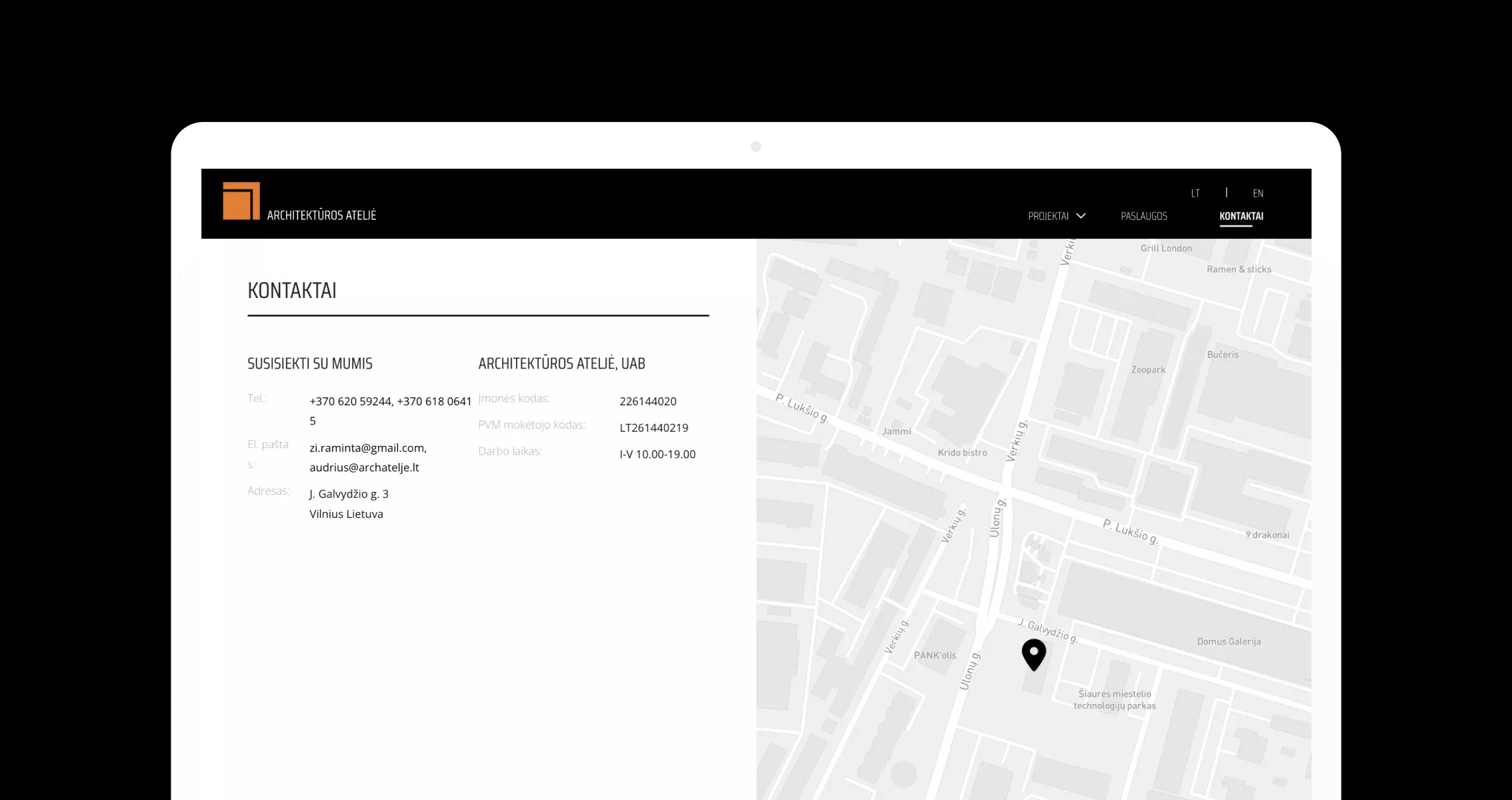Click the Architektūros Ateljė logo text
Screen dimensions: 1512x800
coord(321,215)
